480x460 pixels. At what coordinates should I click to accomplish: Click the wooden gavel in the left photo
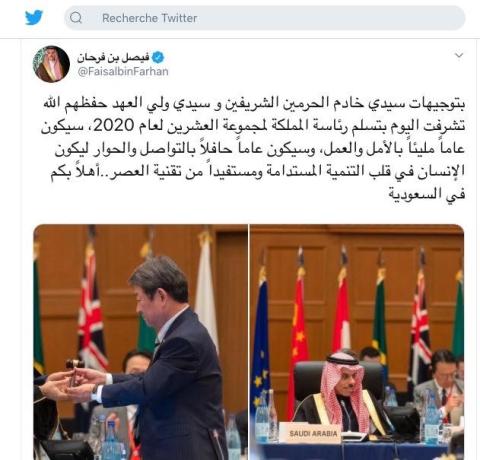[75, 371]
